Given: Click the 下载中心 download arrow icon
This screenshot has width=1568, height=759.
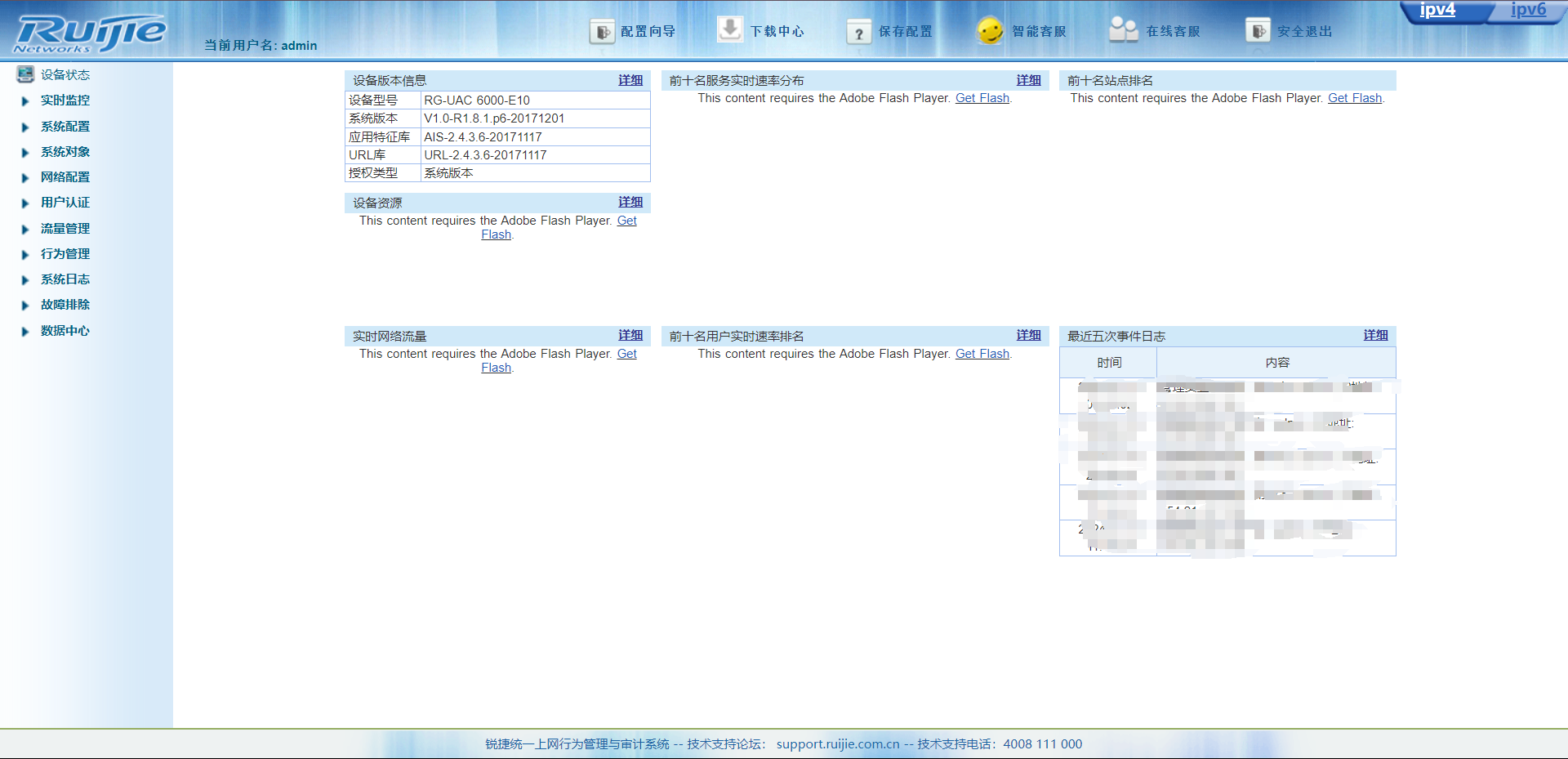Looking at the screenshot, I should 729,29.
